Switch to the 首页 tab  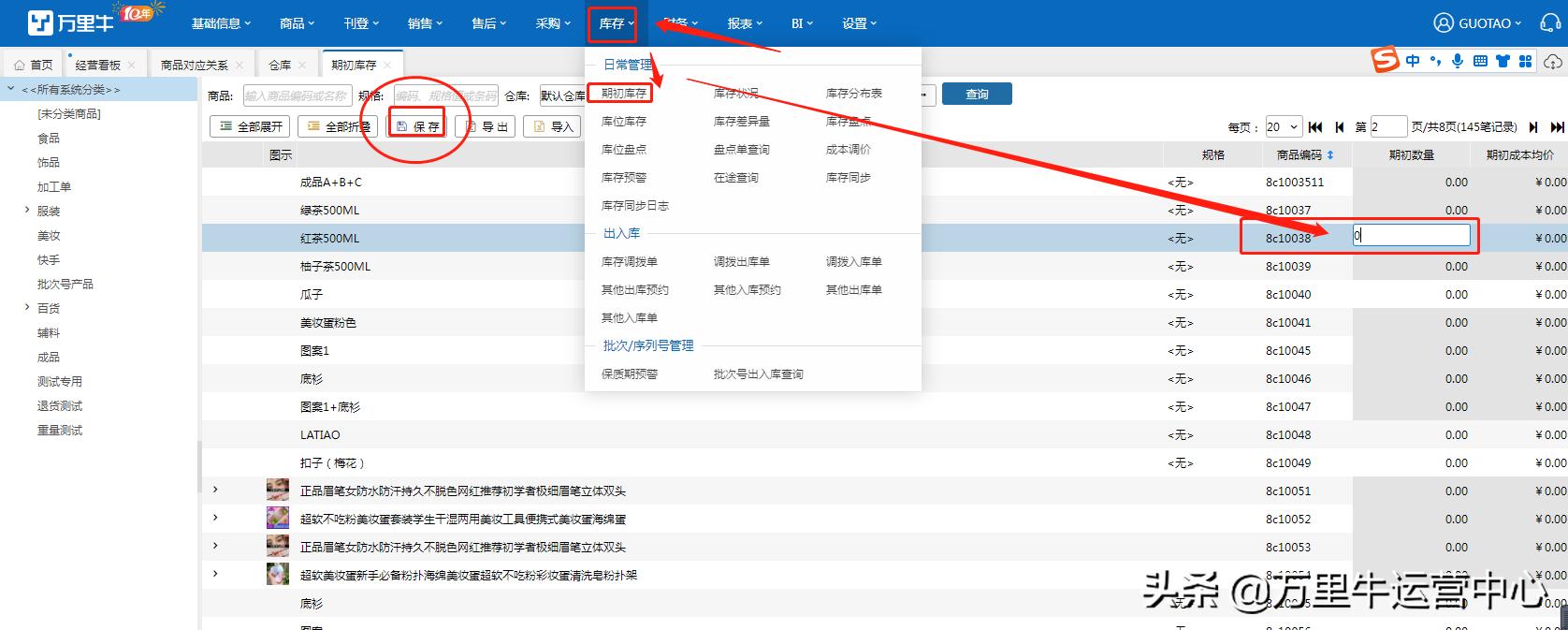34,65
